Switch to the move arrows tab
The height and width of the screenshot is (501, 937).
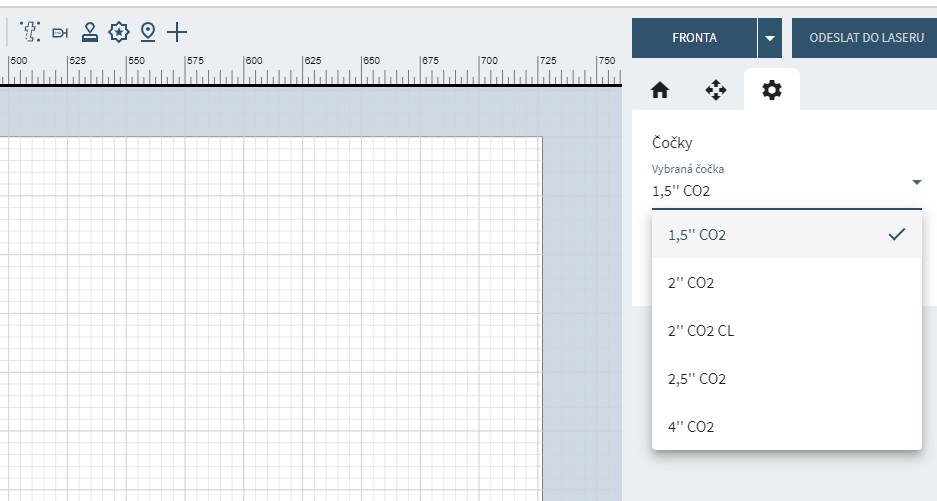(x=715, y=90)
